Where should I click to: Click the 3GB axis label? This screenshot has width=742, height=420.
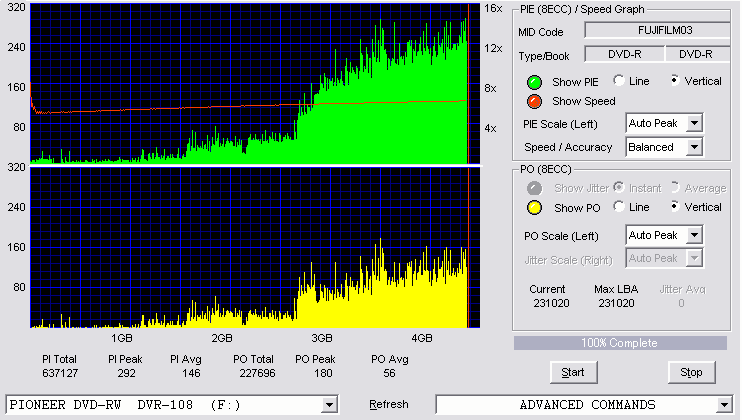322,339
